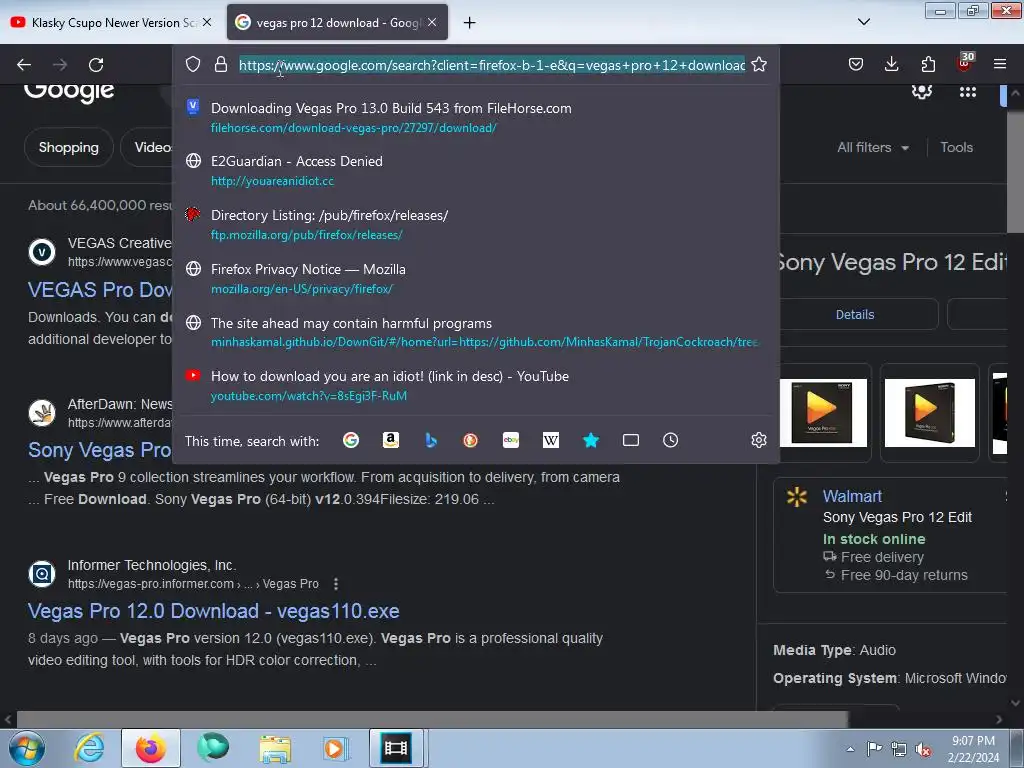The width and height of the screenshot is (1024, 768).
Task: Switch to Klasky Csupo YouTube tab
Action: tap(112, 22)
